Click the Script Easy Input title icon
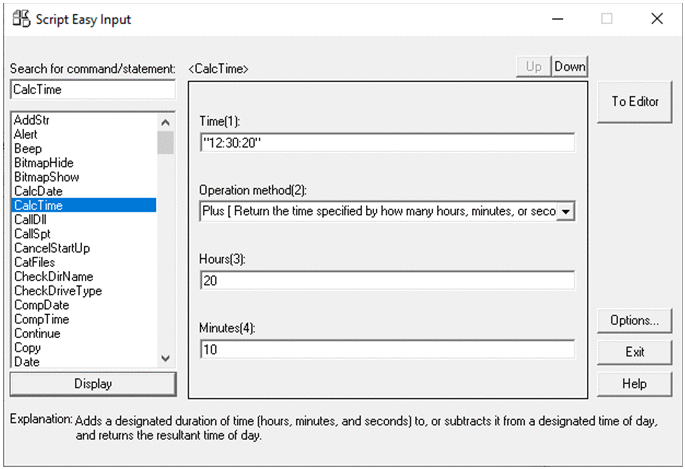Image resolution: width=685 pixels, height=469 pixels. 19,18
